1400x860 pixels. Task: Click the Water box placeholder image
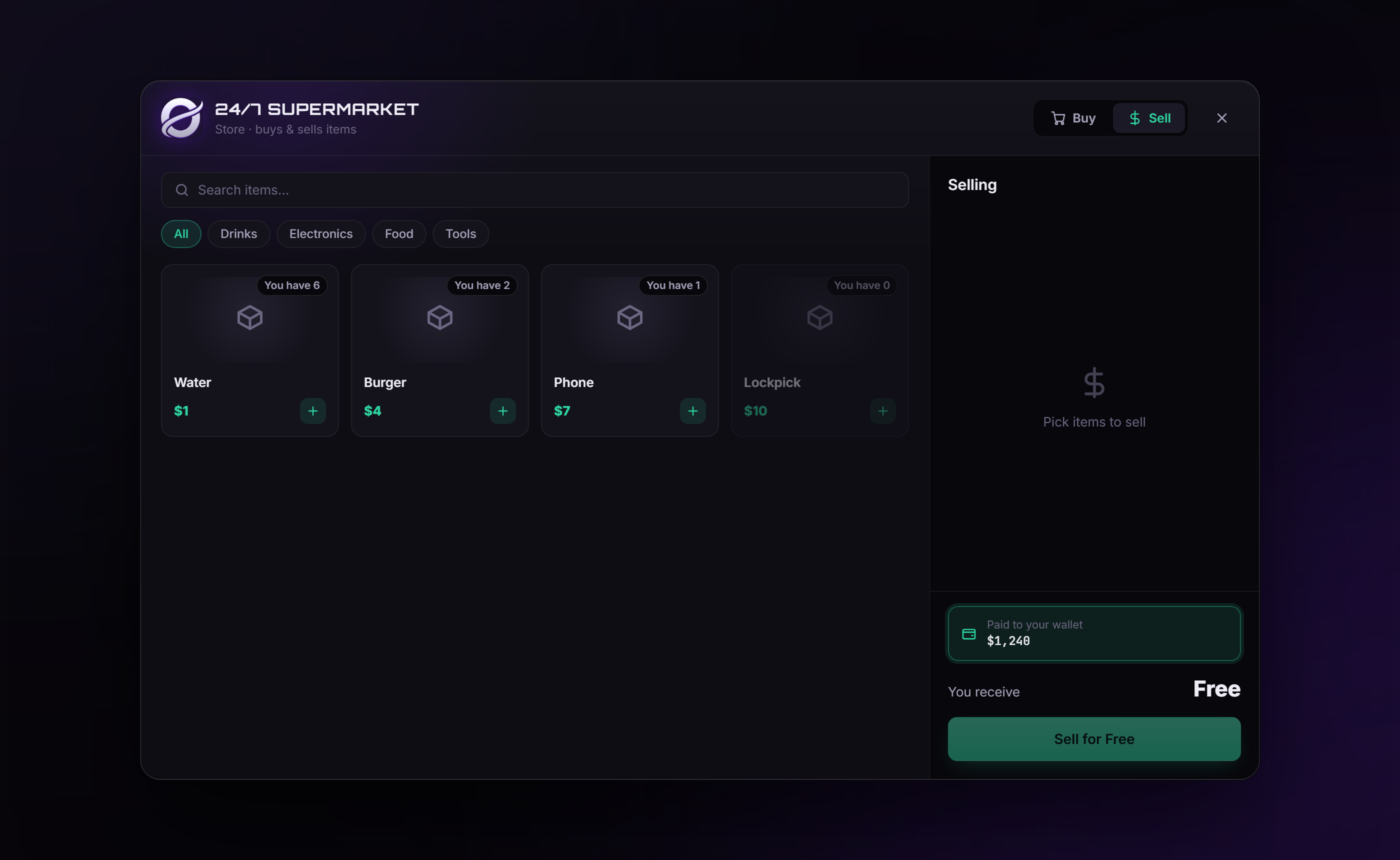coord(249,317)
